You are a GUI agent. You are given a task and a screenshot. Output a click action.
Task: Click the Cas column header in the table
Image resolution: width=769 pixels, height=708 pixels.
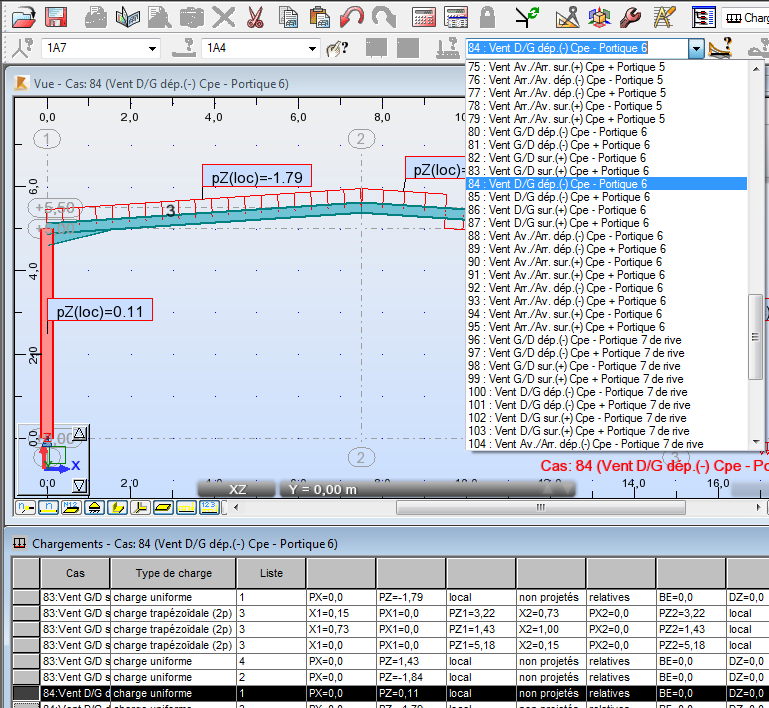(x=75, y=573)
